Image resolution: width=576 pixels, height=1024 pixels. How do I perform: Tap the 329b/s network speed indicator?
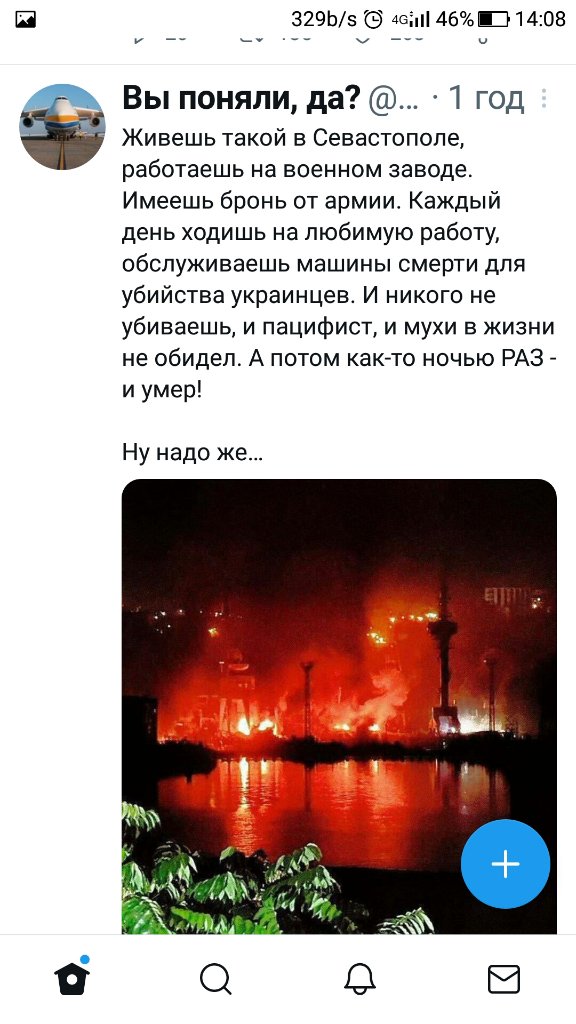click(x=324, y=20)
